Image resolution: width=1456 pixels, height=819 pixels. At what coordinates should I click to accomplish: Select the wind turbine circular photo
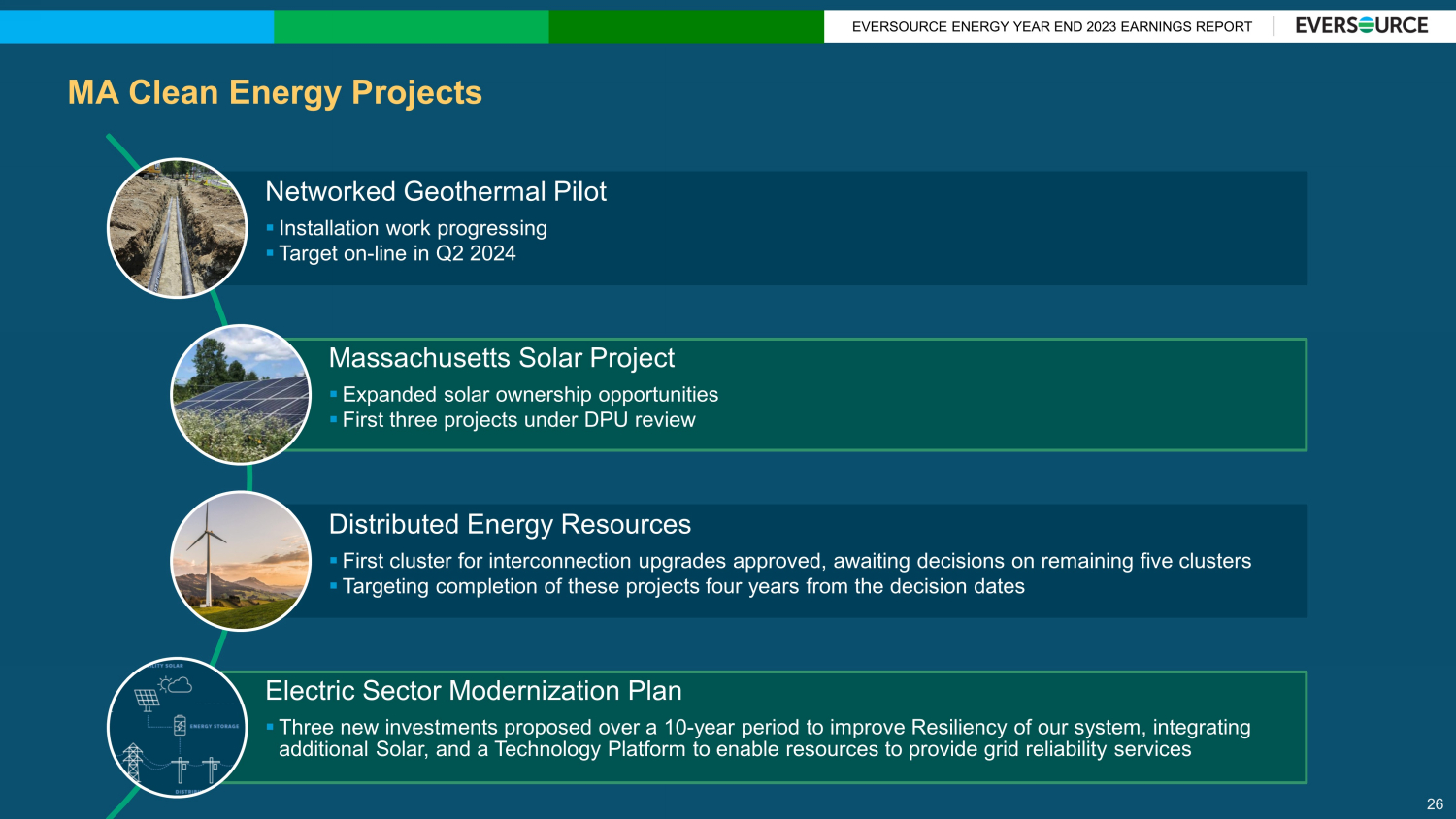tap(241, 561)
